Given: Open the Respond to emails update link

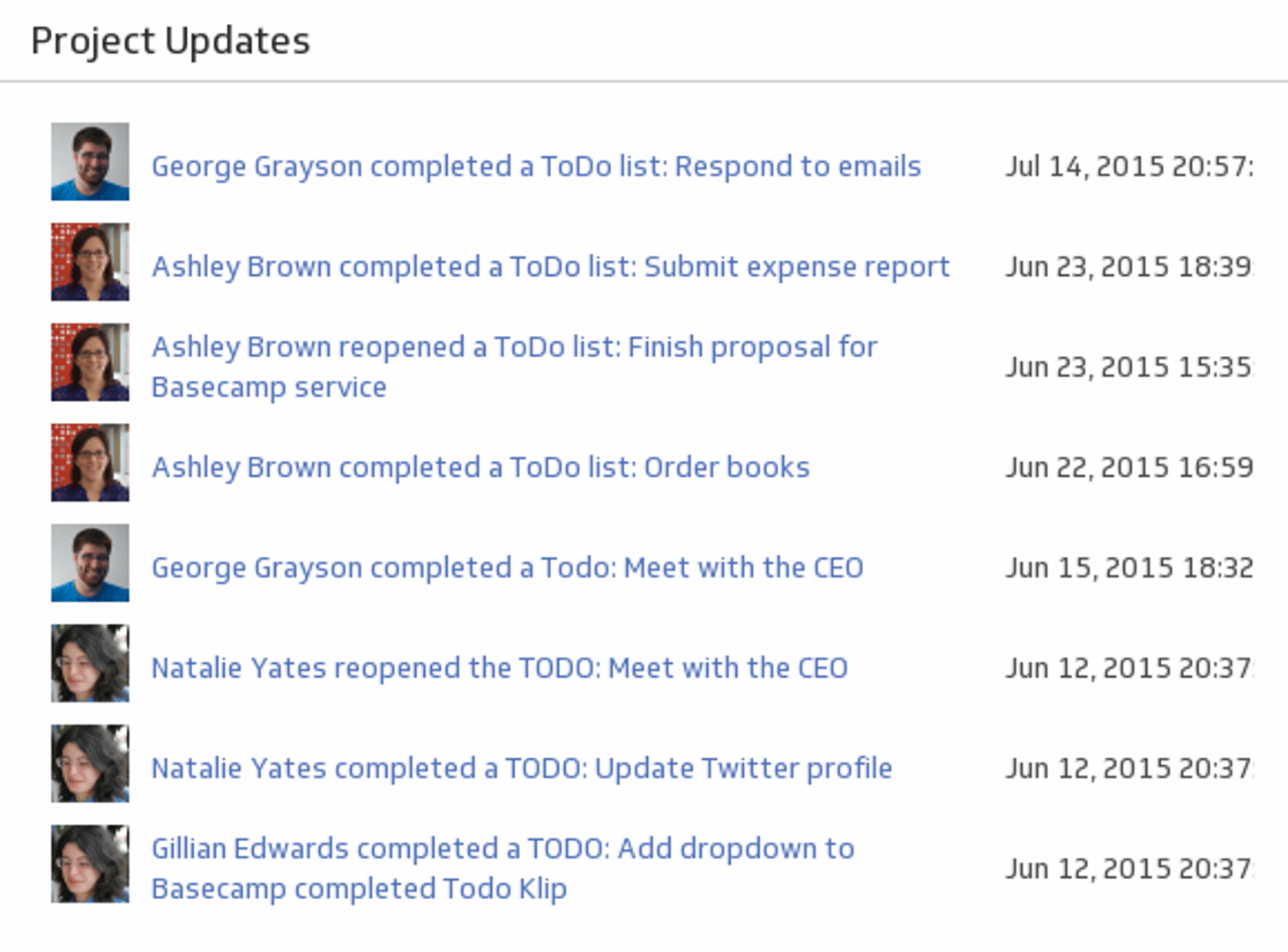Looking at the screenshot, I should tap(536, 167).
